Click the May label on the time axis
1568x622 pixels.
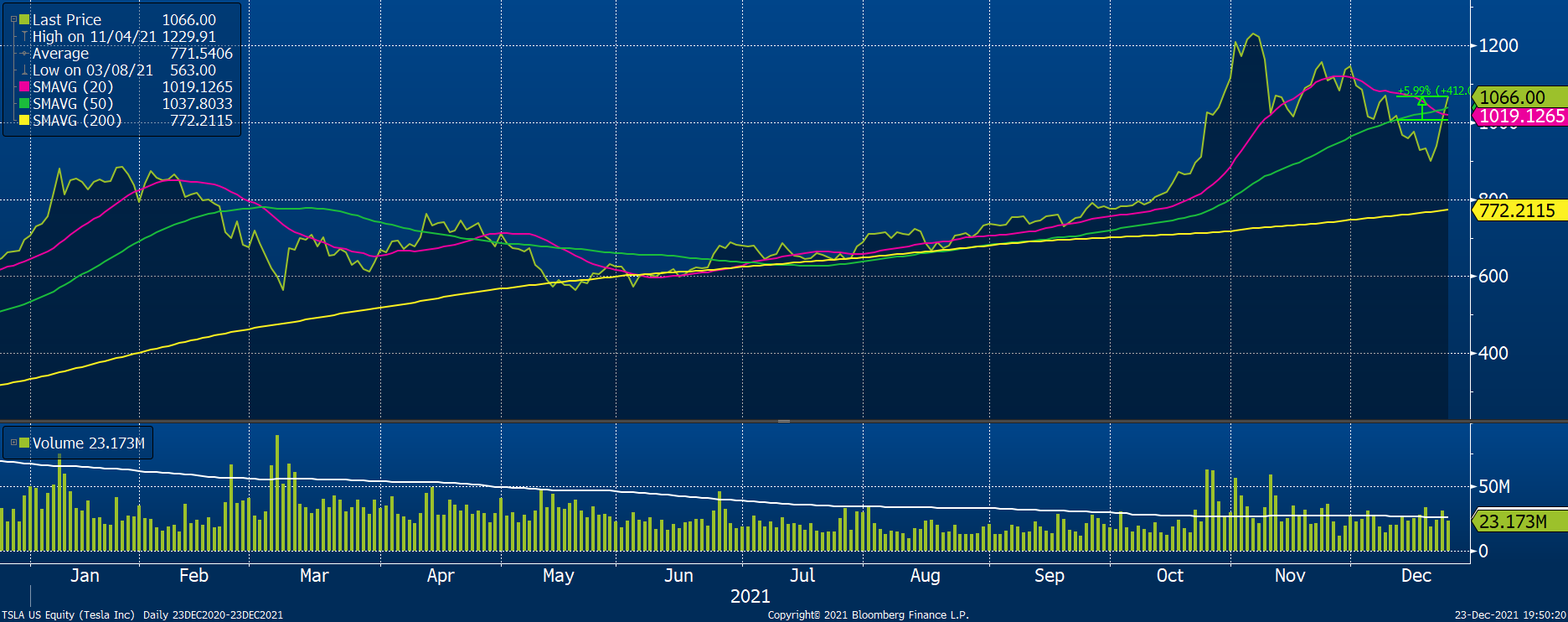click(559, 575)
